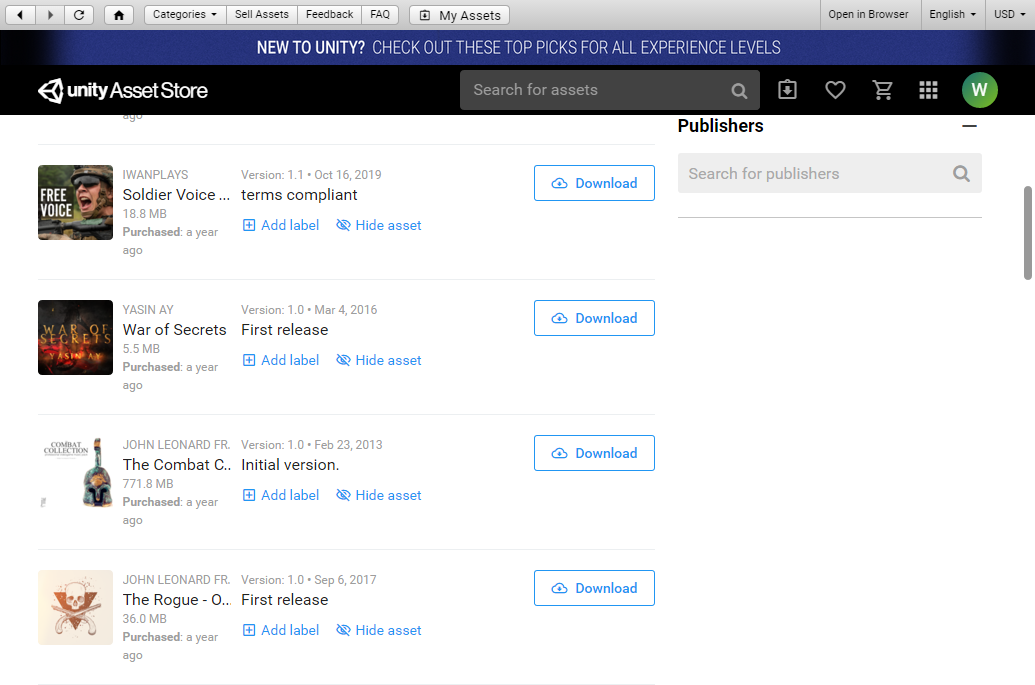The height and width of the screenshot is (685, 1035).
Task: Add label to War of Secrets
Action: pyautogui.click(x=281, y=360)
